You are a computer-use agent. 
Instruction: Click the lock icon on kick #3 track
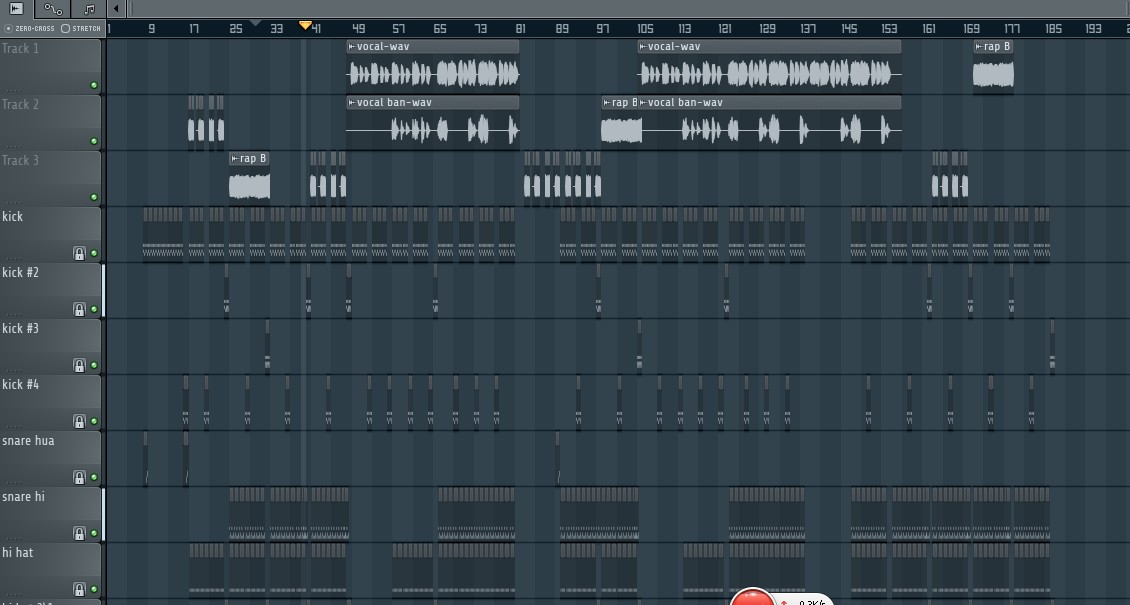coord(79,365)
